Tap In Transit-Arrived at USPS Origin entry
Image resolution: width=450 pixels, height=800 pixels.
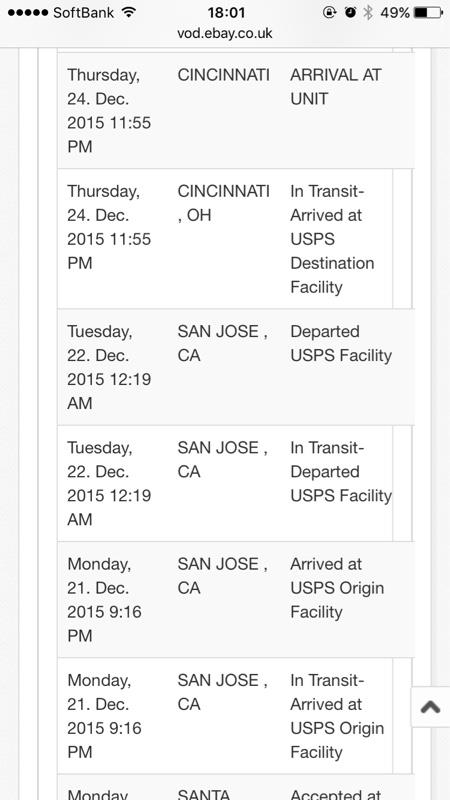pyautogui.click(x=337, y=716)
